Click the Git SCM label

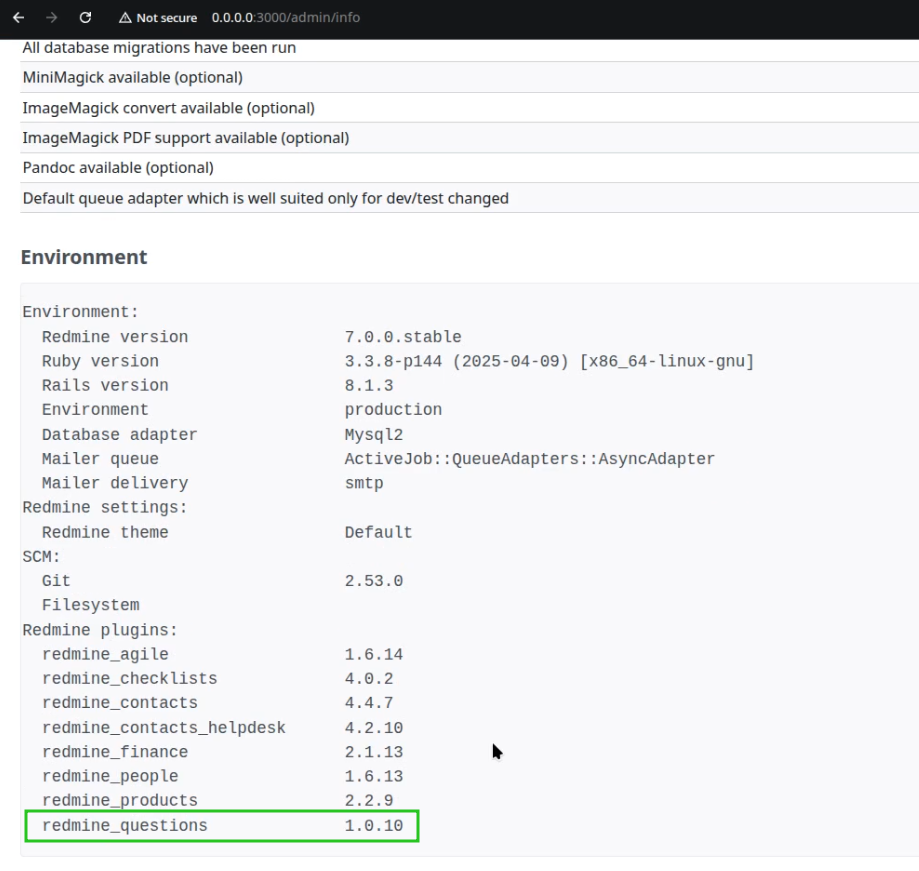tap(56, 581)
